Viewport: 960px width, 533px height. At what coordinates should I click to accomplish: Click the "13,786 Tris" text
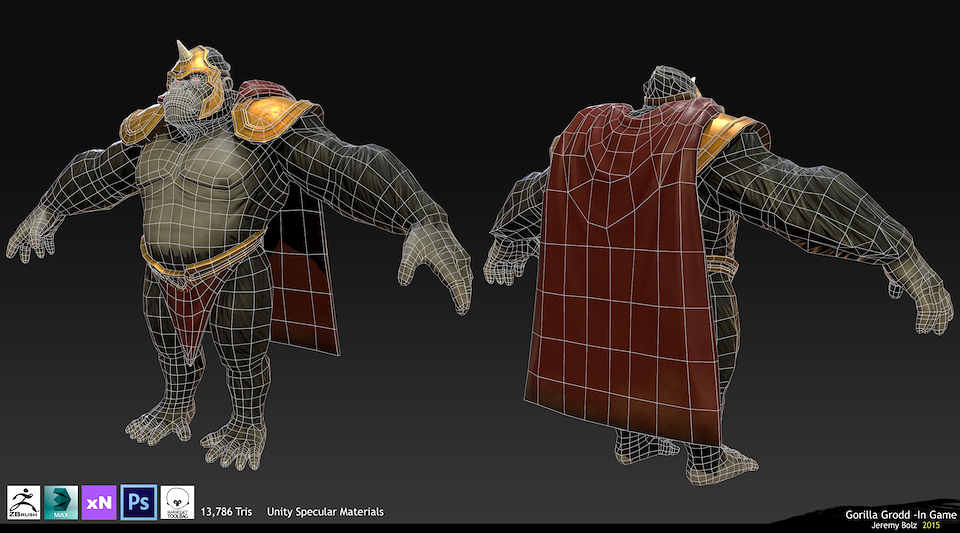[226, 512]
